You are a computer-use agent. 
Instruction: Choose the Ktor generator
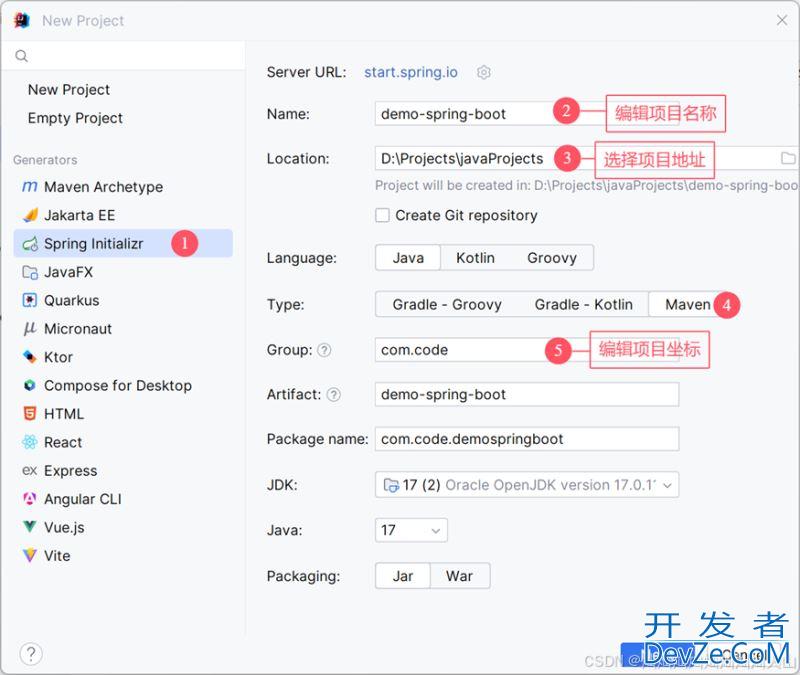(x=123, y=357)
